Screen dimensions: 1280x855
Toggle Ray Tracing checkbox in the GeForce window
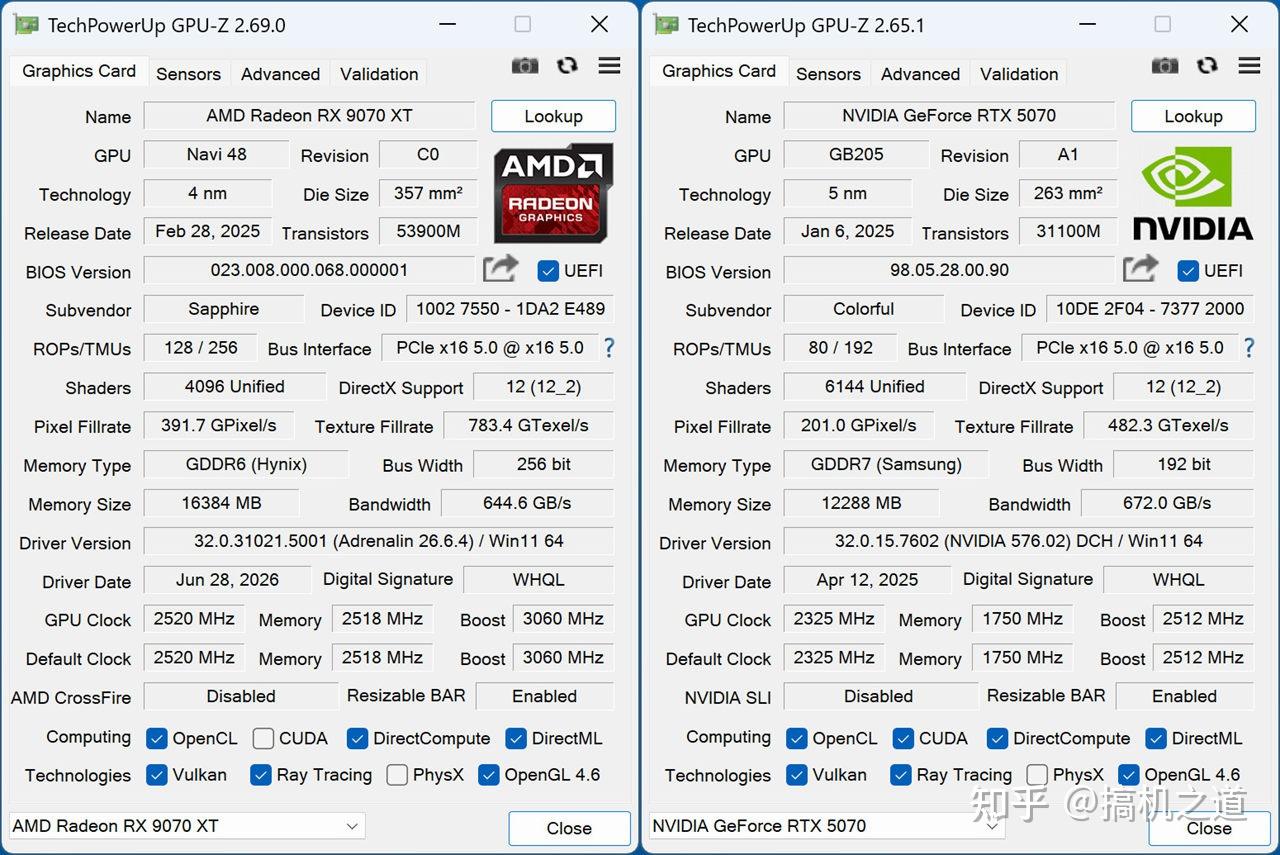tap(900, 775)
